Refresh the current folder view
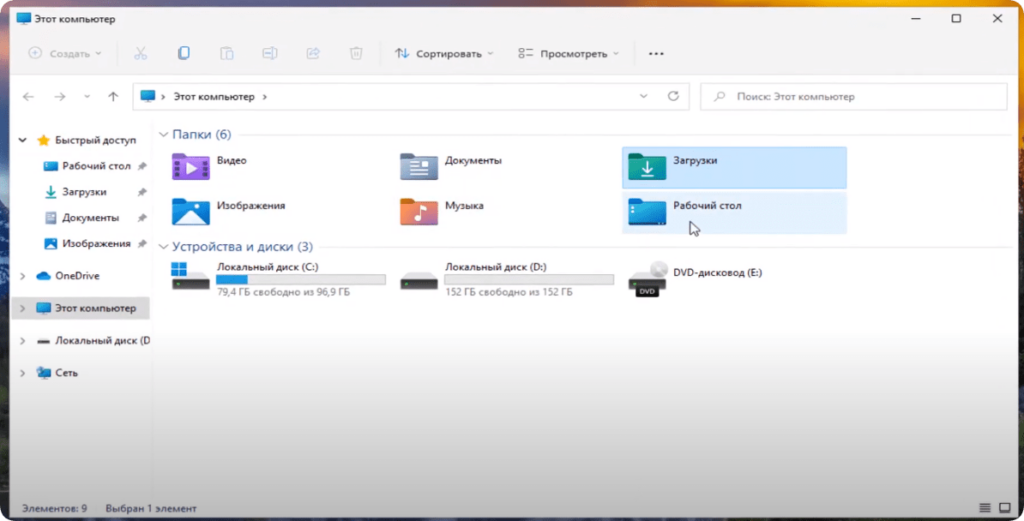The height and width of the screenshot is (521, 1024). coord(673,96)
